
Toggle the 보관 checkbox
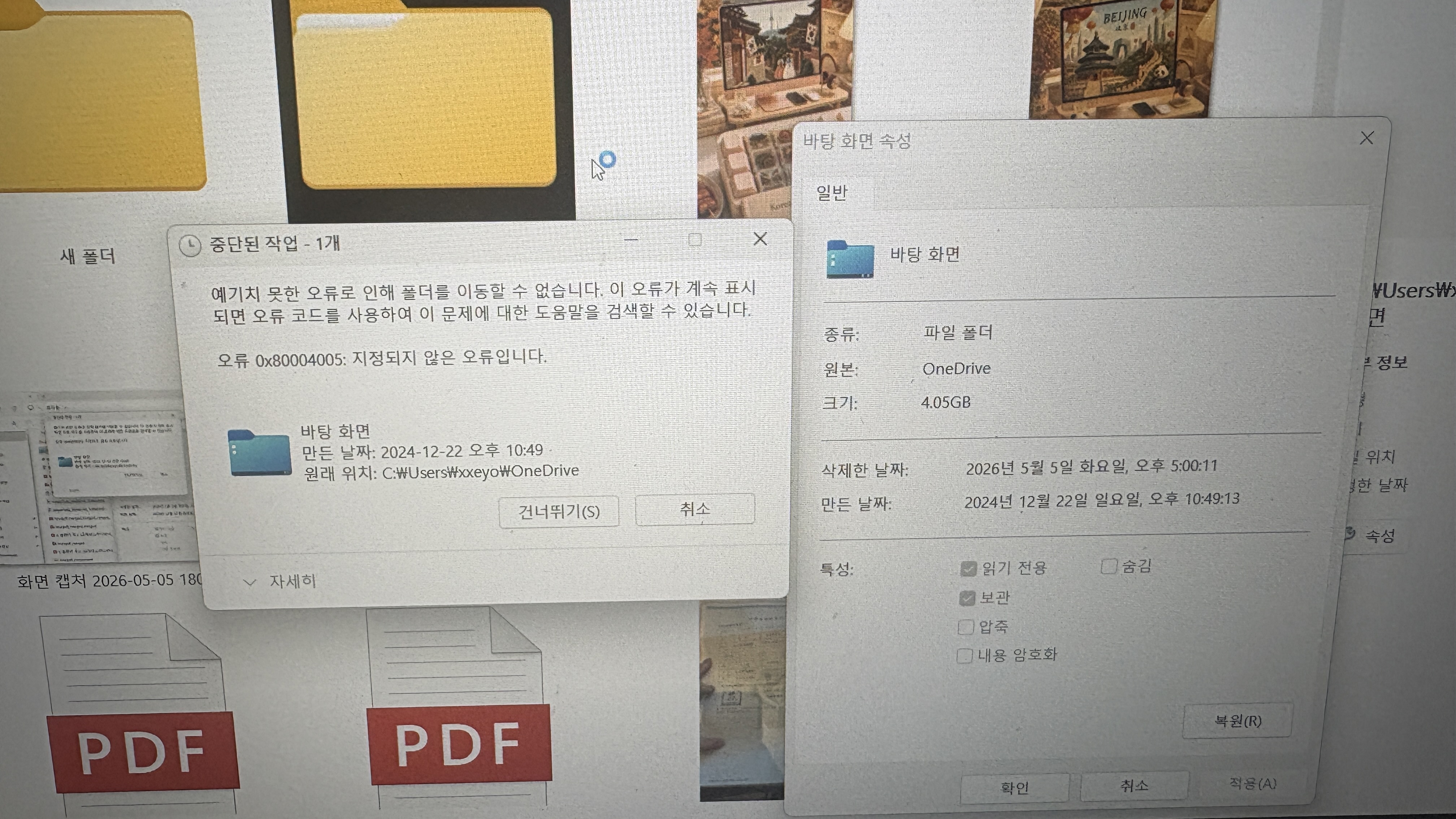[967, 598]
